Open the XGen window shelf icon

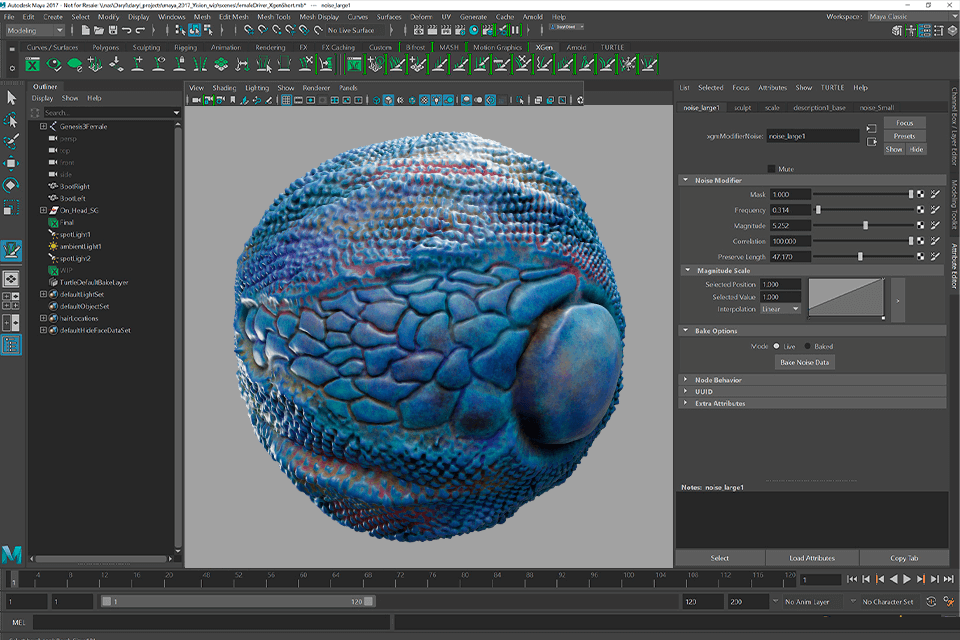(x=32, y=64)
